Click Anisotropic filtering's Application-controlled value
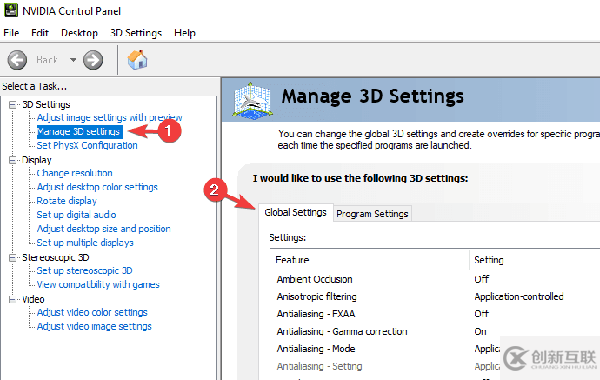Screen dimensions: 600x380 pos(519,297)
